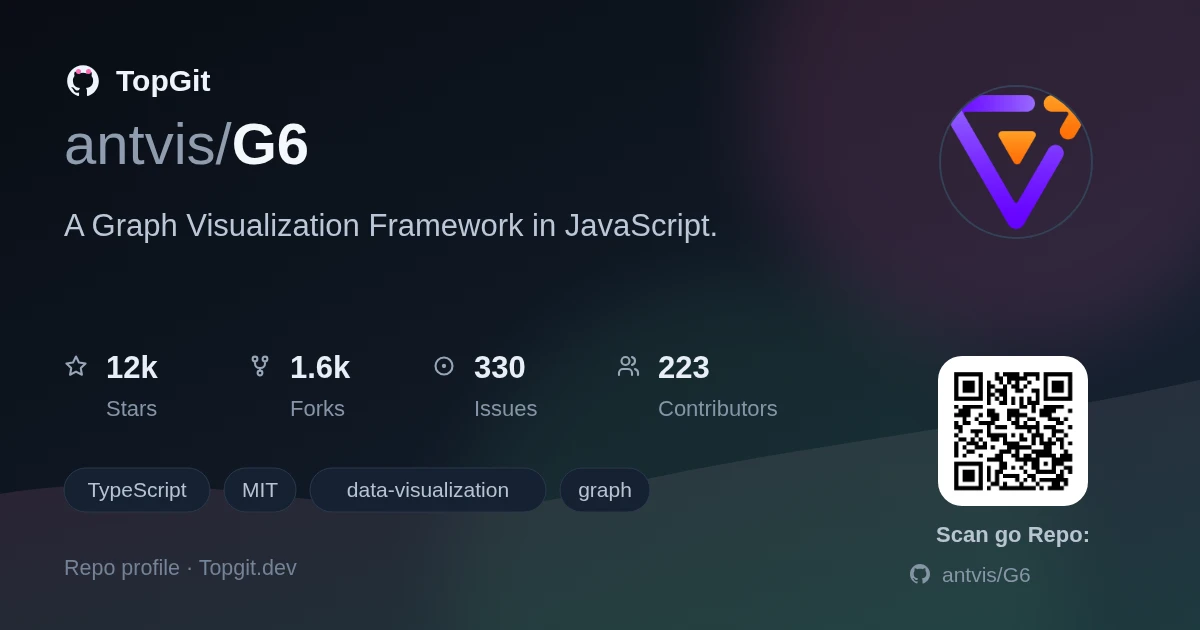Select the MIT license tag
The height and width of the screenshot is (630, 1200).
point(260,490)
